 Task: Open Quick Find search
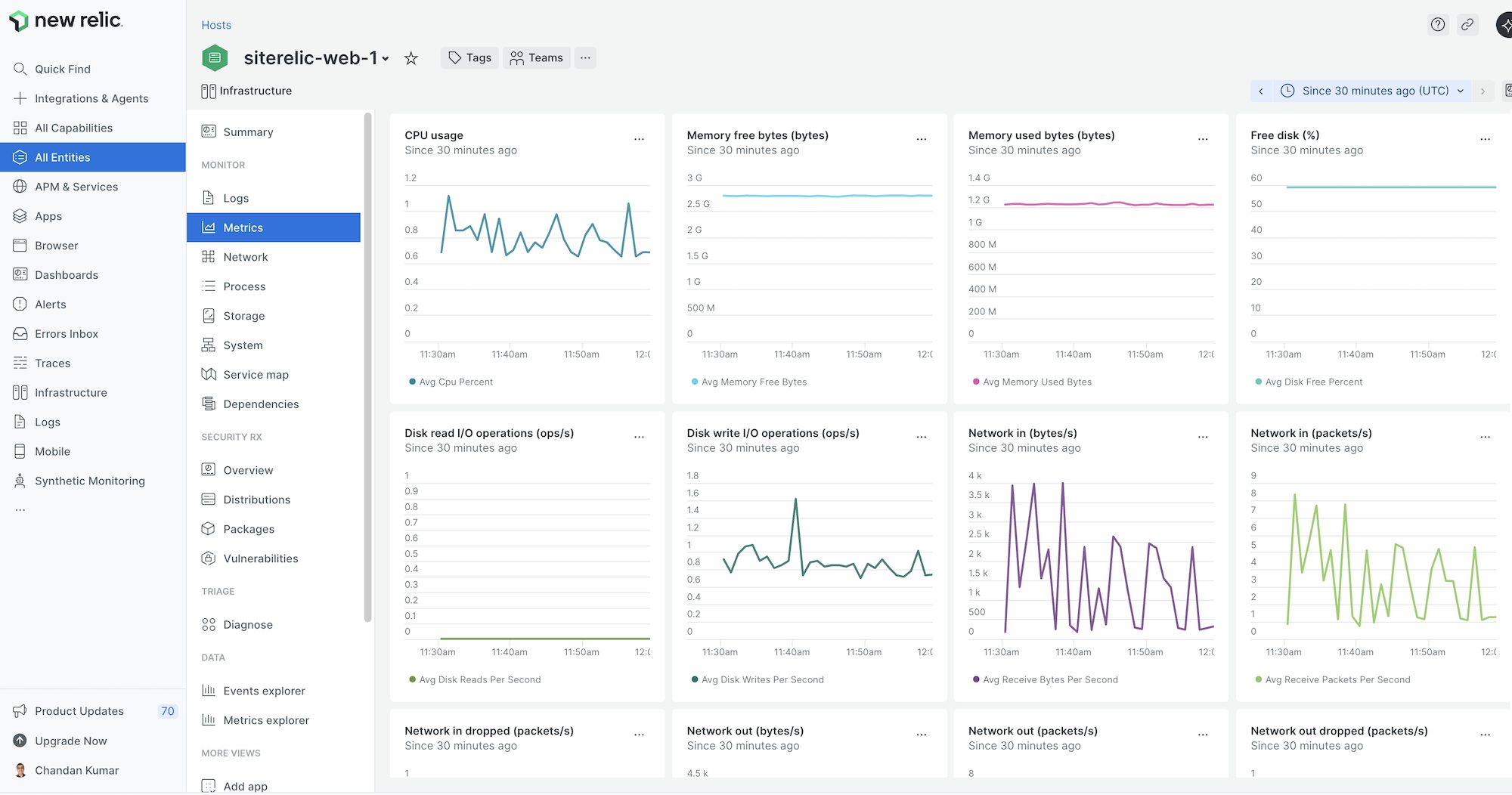[x=62, y=69]
